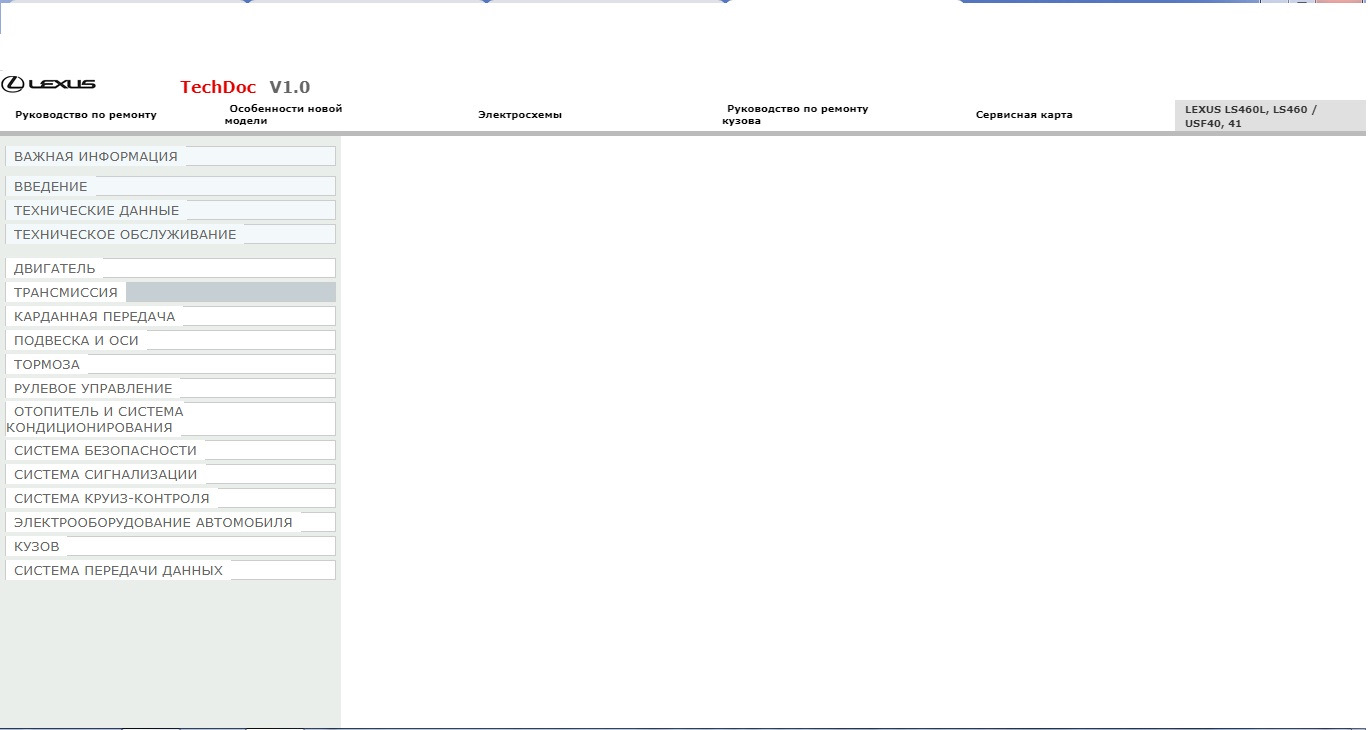Open the СИСТЕМА СИГНАЛИЗАЦИИ section
1368x730 pixels.
170,474
